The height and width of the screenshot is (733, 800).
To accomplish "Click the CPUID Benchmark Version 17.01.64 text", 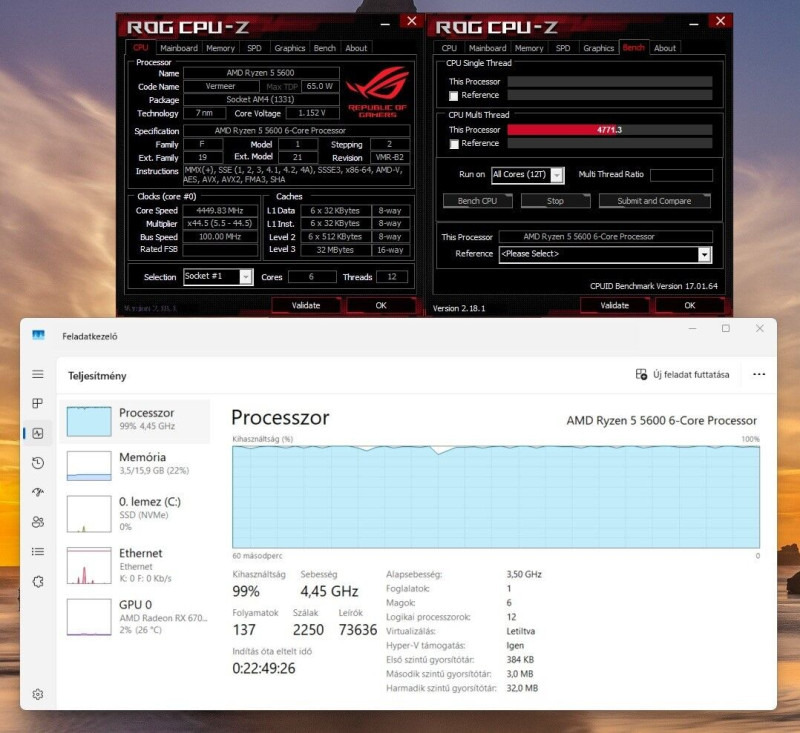I will [654, 286].
